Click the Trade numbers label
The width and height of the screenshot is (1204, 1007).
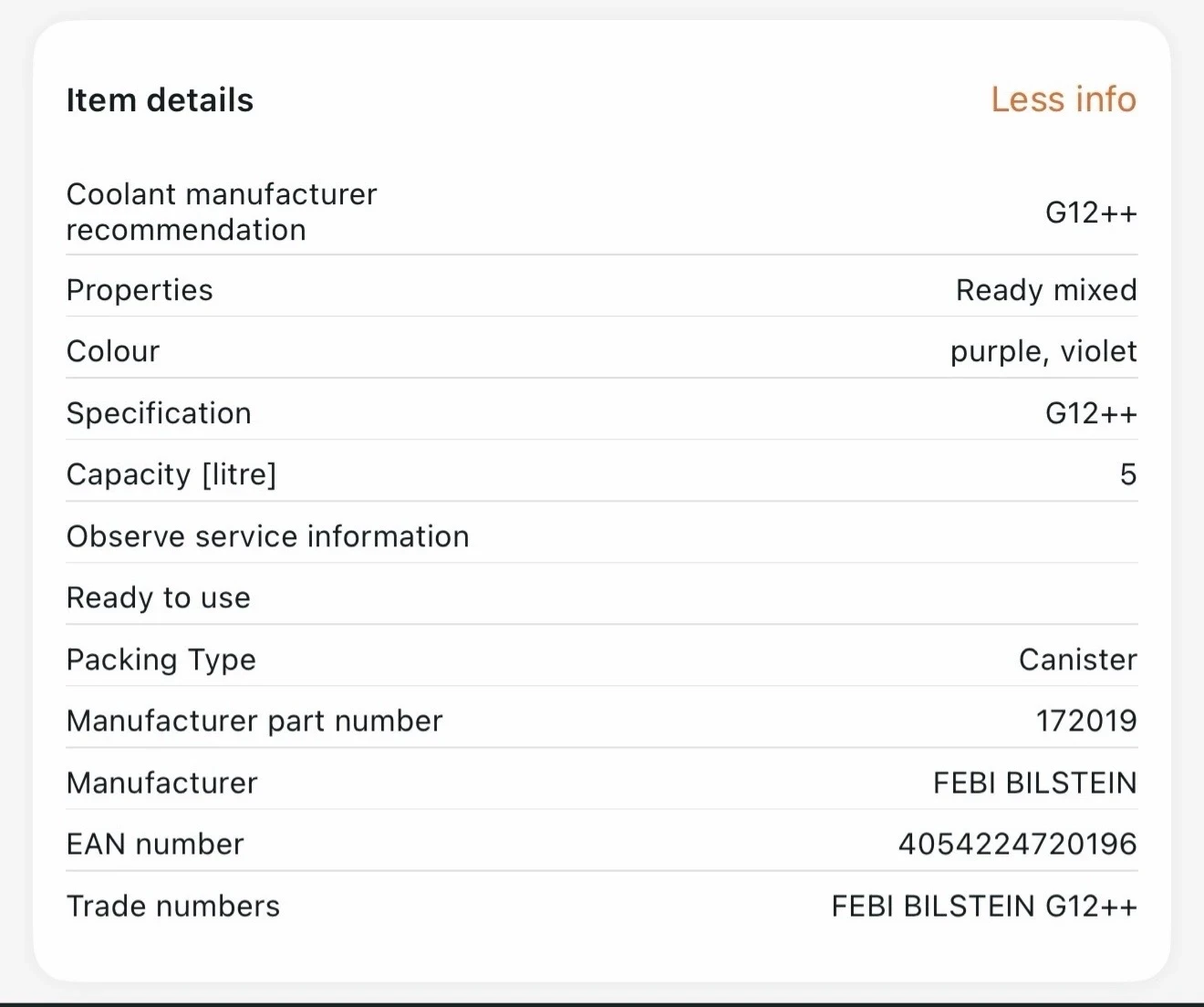pos(173,906)
